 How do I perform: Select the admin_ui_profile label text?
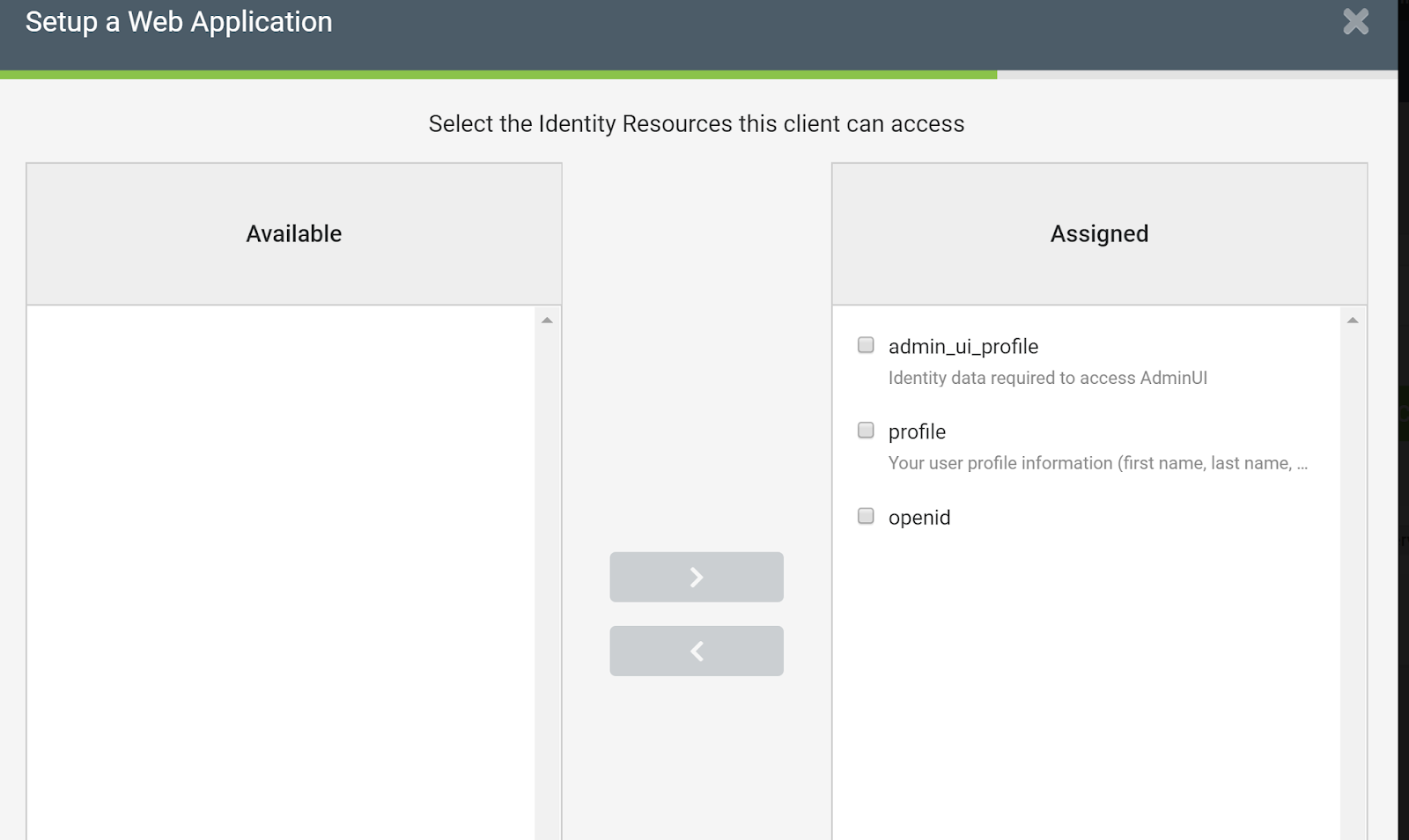(x=963, y=347)
